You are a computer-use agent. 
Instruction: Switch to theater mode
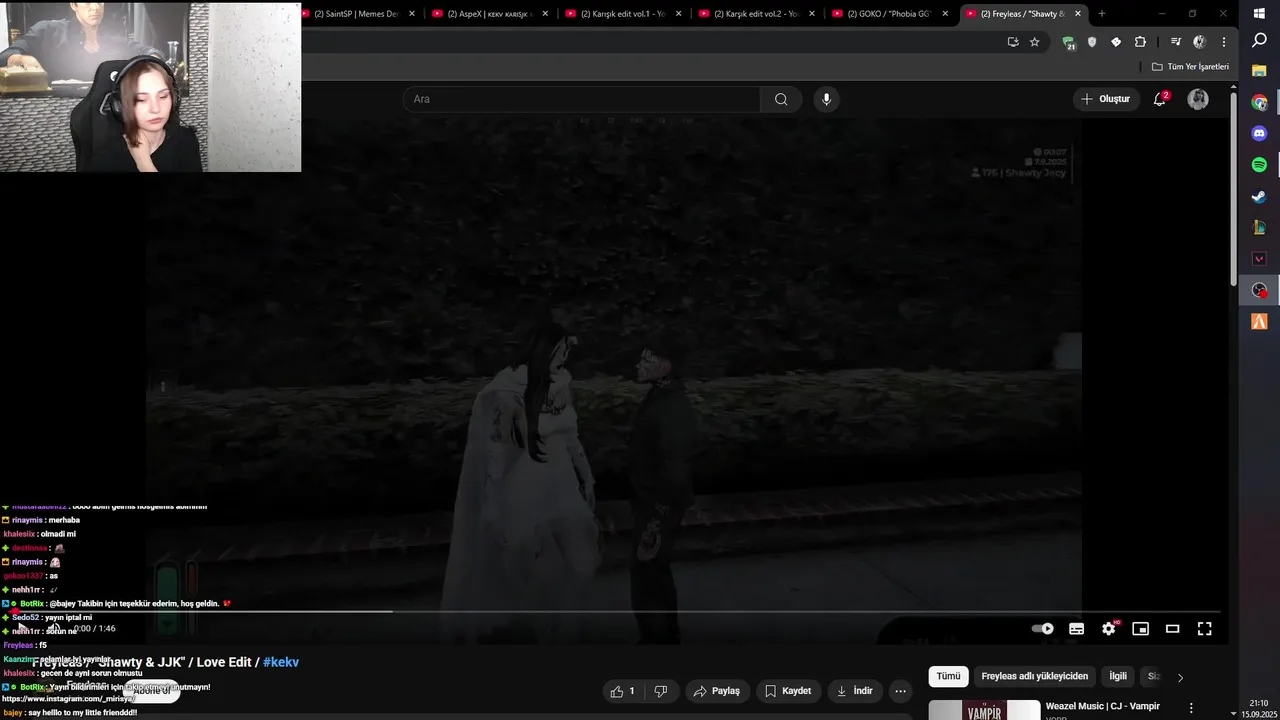(1172, 629)
